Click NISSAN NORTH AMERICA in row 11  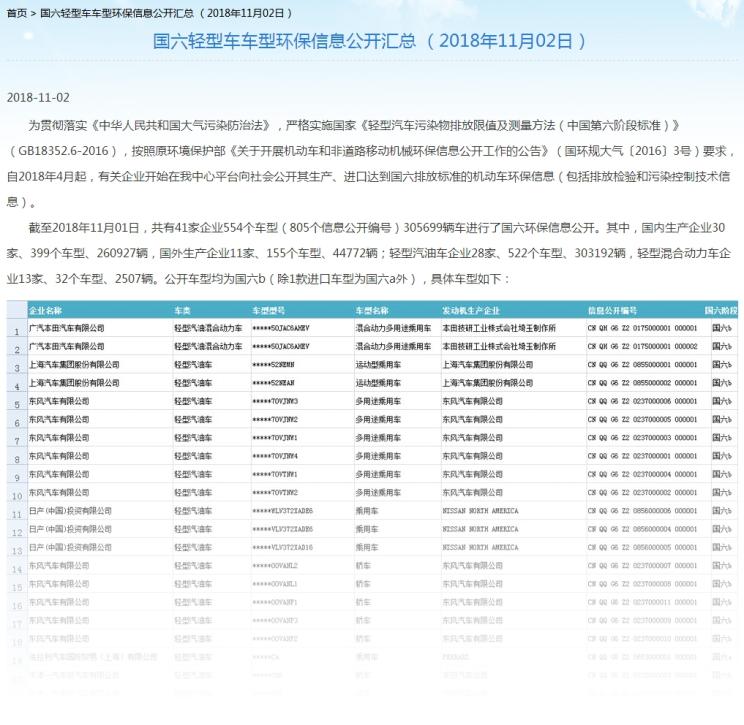[480, 511]
